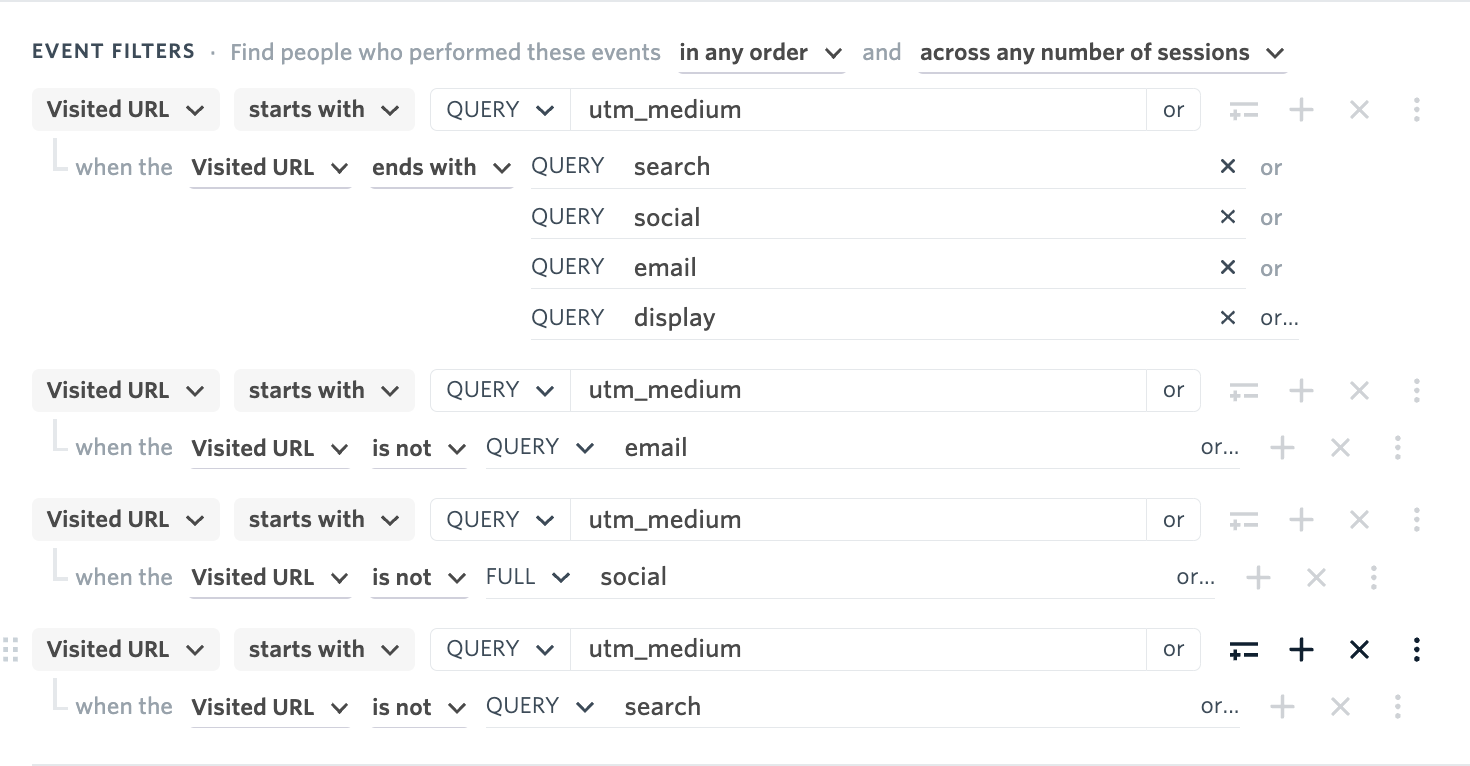Add sub-condition icon on second event filter
Screen dimensions: 1470x766
tap(1243, 390)
